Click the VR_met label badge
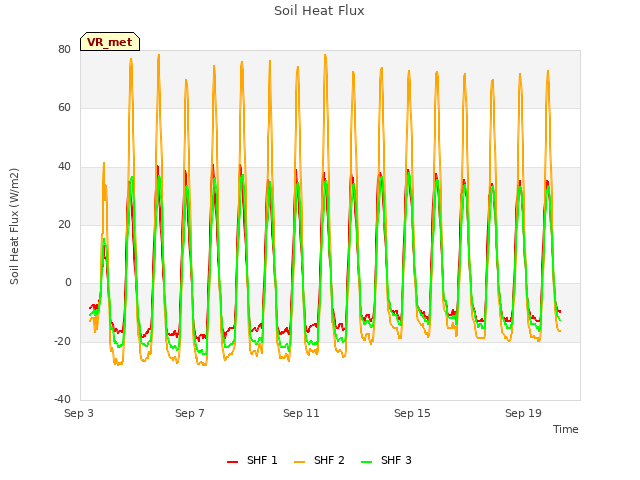Viewport: 640px width, 480px height. [110, 42]
